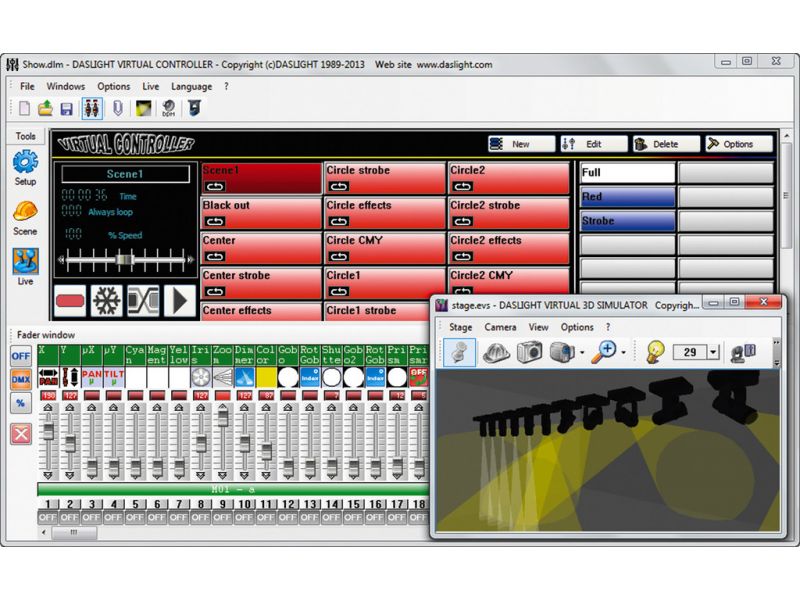Toggle the OFF button under channel 5
The height and width of the screenshot is (600, 800).
135,517
